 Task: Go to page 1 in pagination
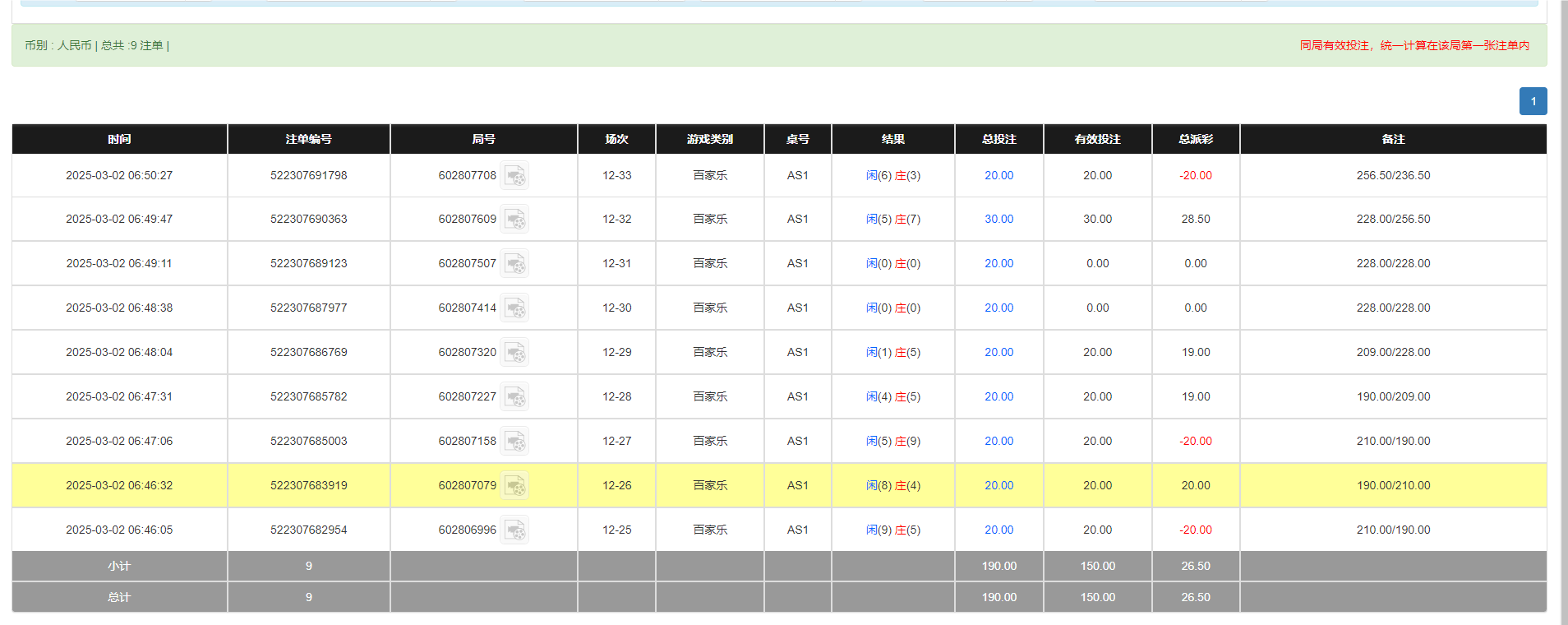click(x=1533, y=101)
